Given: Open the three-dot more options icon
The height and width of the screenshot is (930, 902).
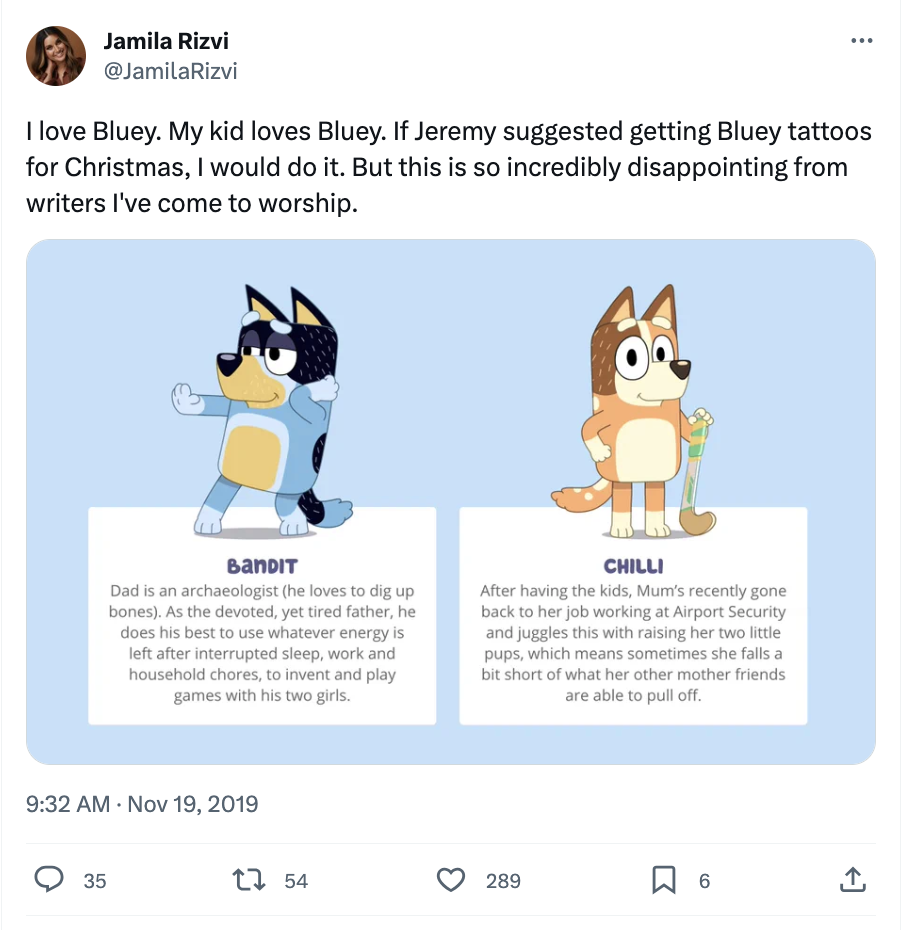Looking at the screenshot, I should tap(861, 40).
